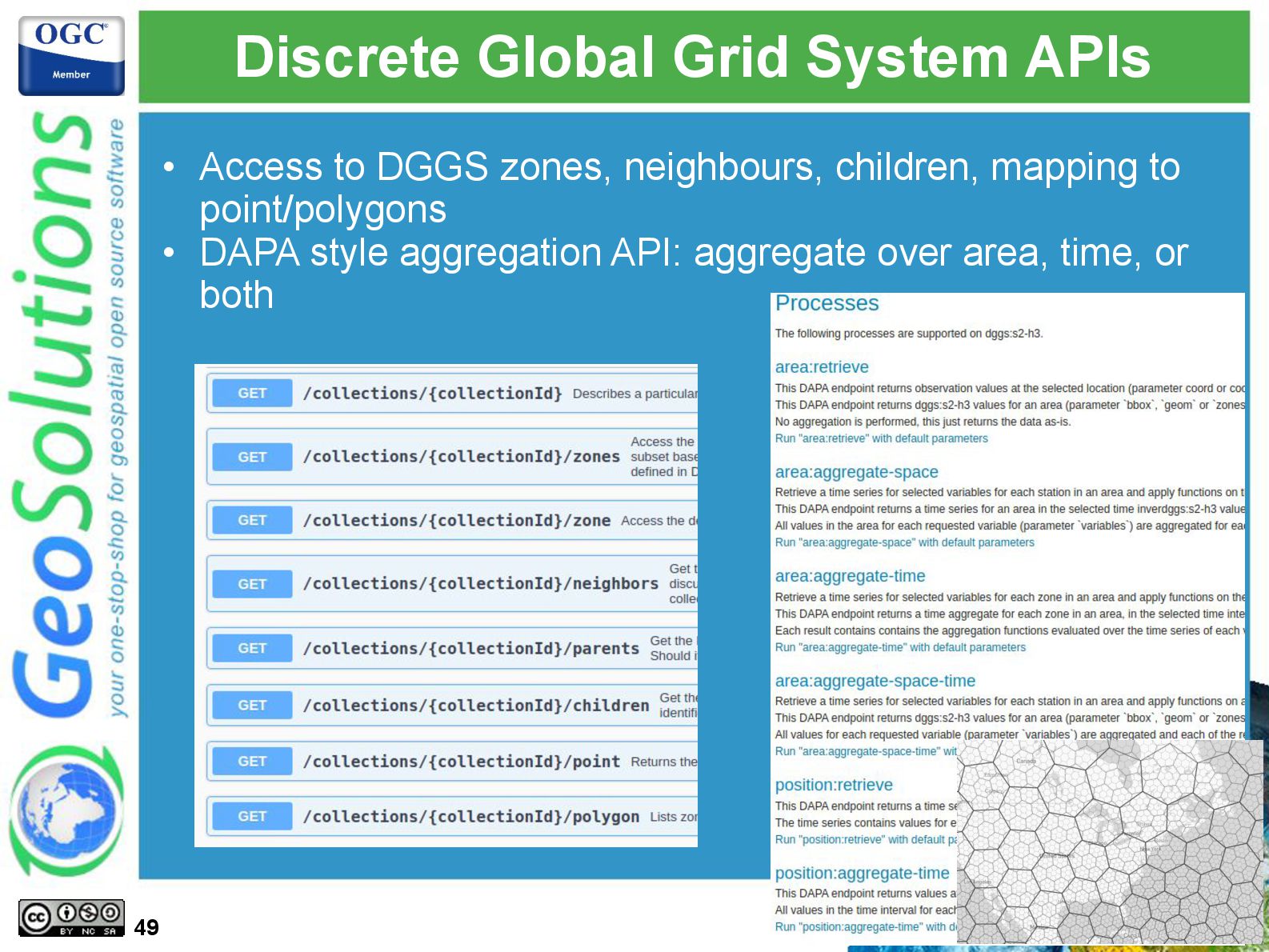Run "area:aggregate-time" with default parameters
The image size is (1269, 952).
(x=900, y=647)
